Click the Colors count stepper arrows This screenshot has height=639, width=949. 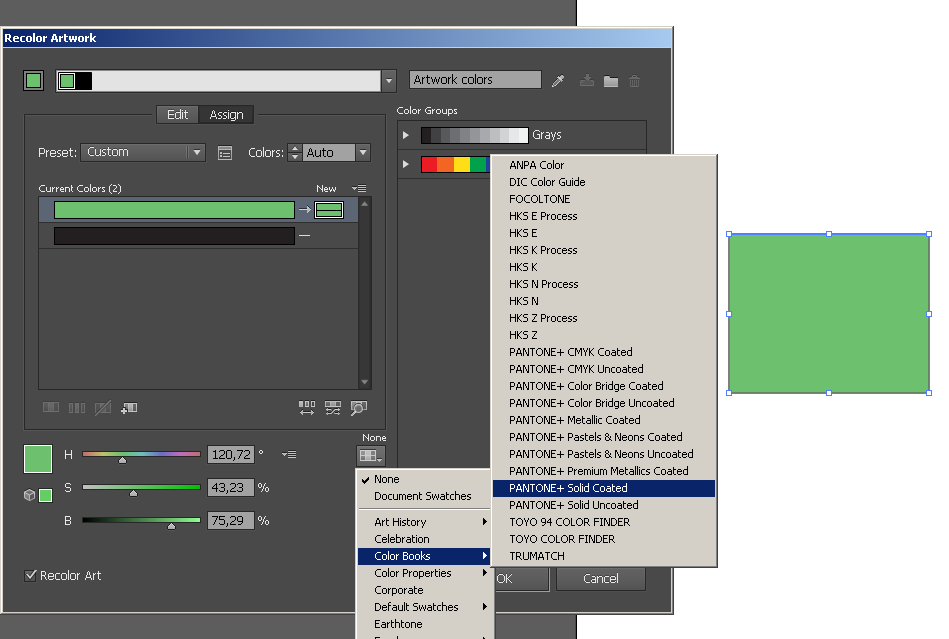(x=295, y=152)
